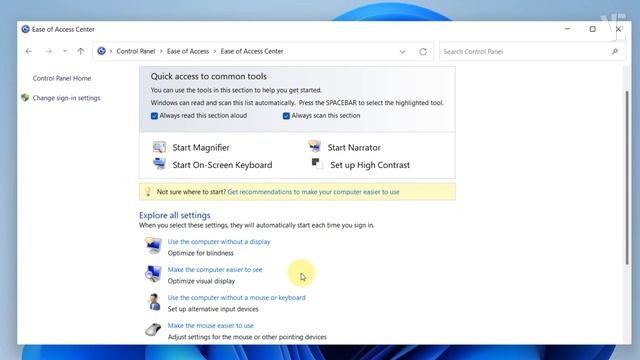Click 'Optimize visual display' text

[x=201, y=281]
